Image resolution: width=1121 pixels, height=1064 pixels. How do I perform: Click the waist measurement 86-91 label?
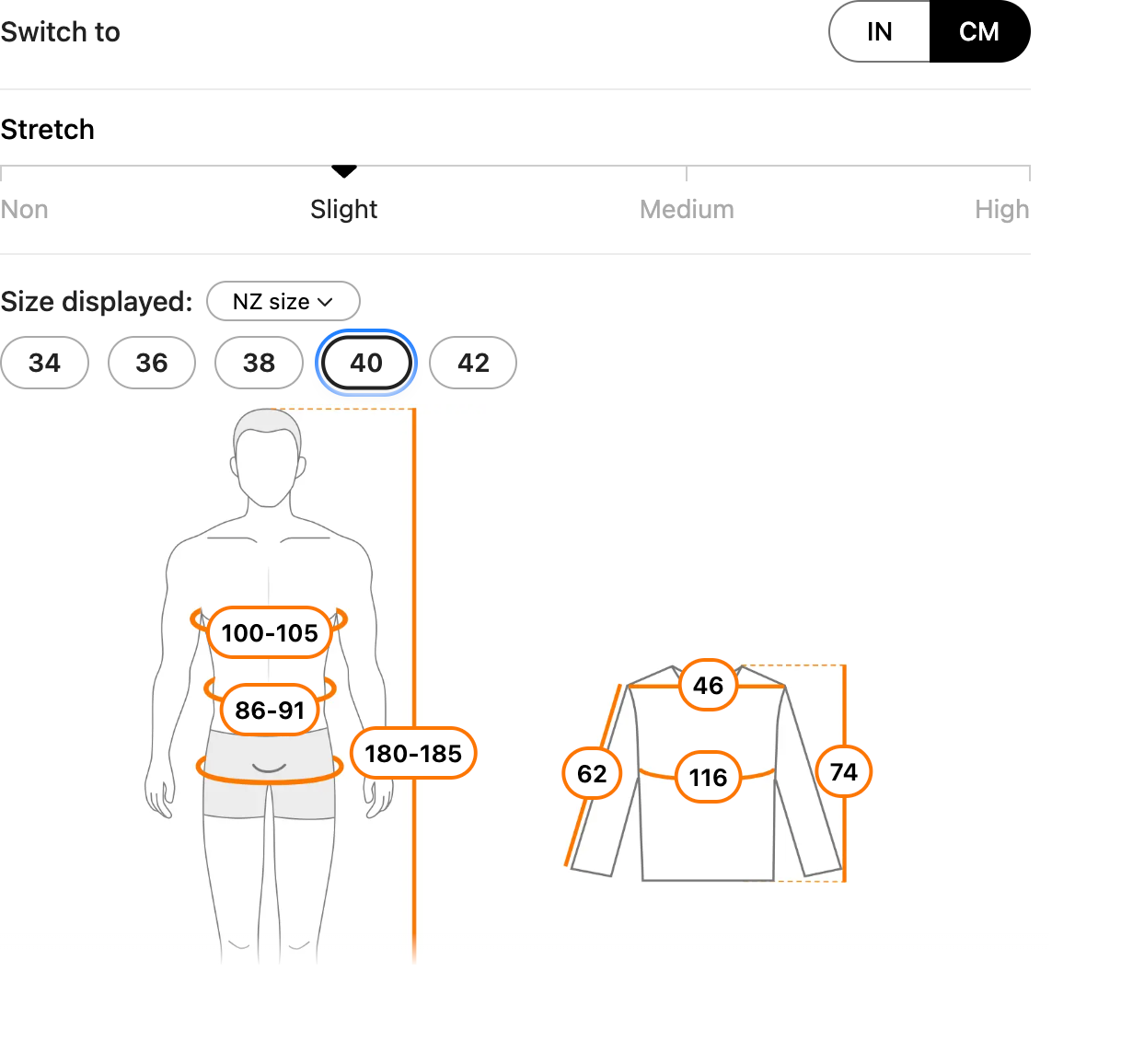click(x=270, y=711)
